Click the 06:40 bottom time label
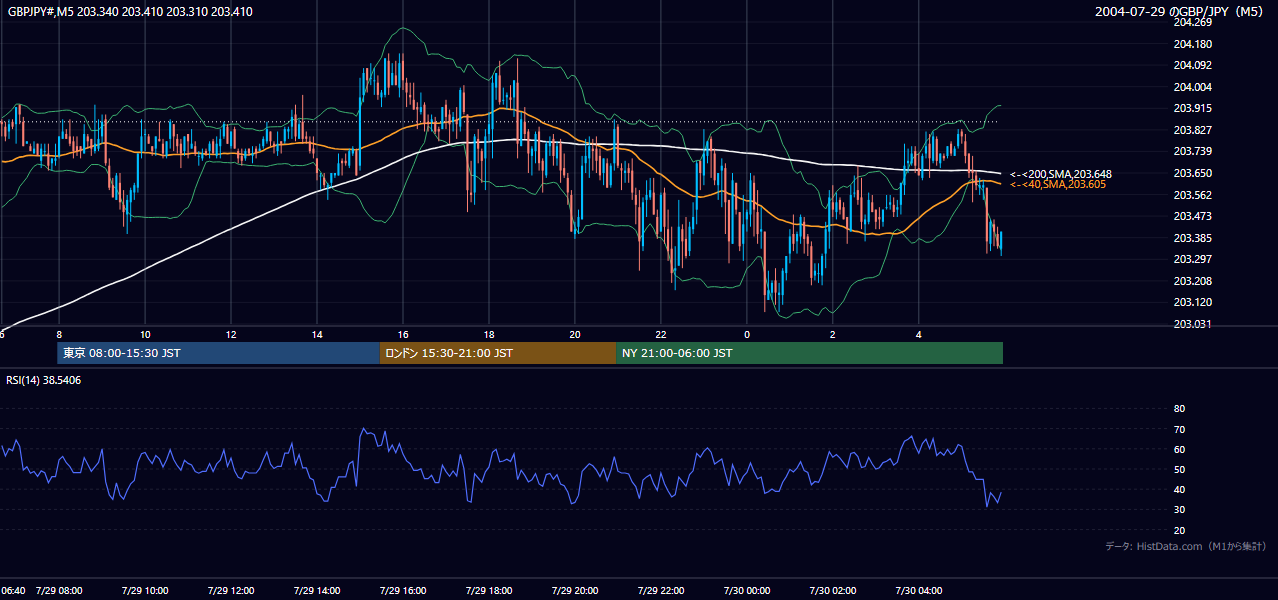This screenshot has width=1278, height=600. point(12,590)
